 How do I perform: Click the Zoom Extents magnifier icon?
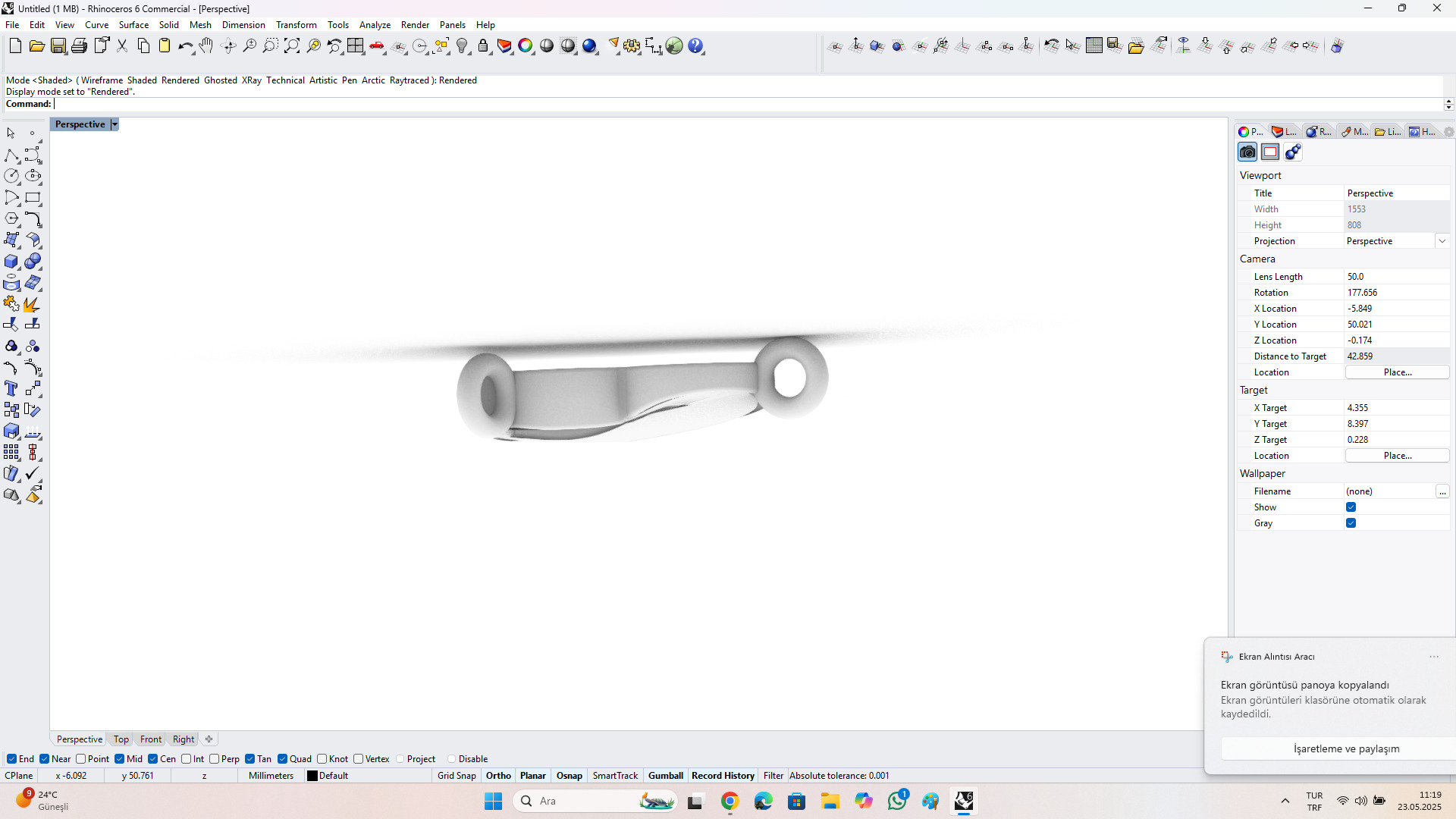point(292,46)
